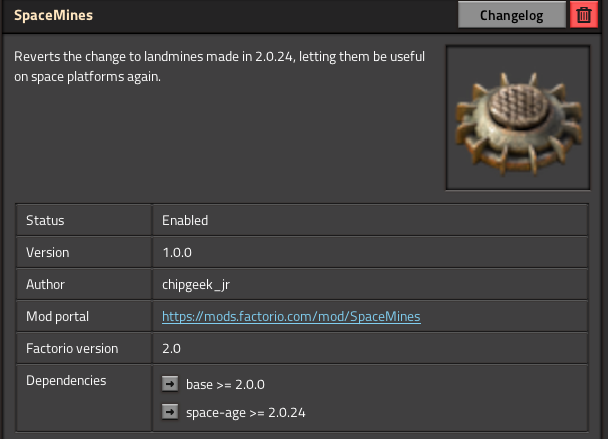This screenshot has width=608, height=439.
Task: Click the space-age >= 2.0.24 dependency text
Action: click(x=245, y=413)
